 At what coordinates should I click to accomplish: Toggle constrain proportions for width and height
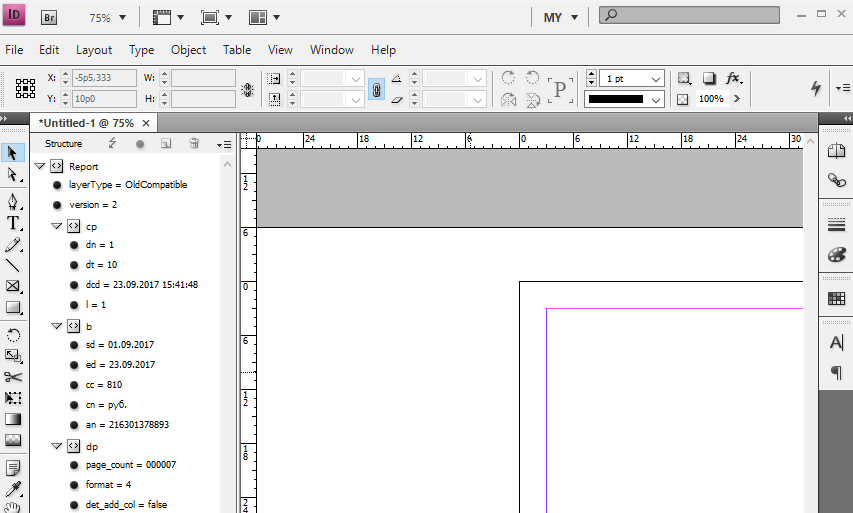pyautogui.click(x=248, y=89)
